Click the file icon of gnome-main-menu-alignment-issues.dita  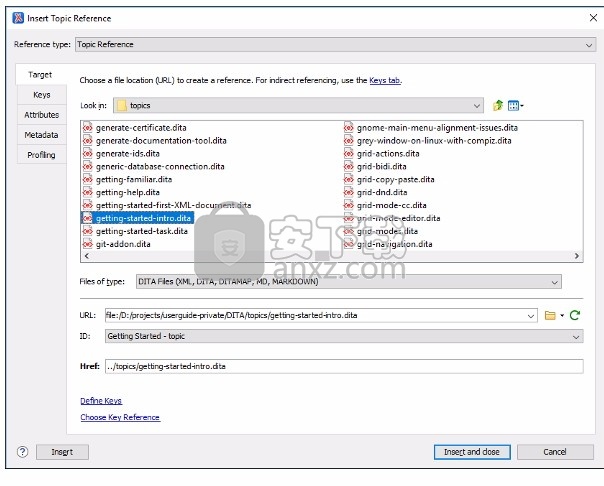coord(349,127)
